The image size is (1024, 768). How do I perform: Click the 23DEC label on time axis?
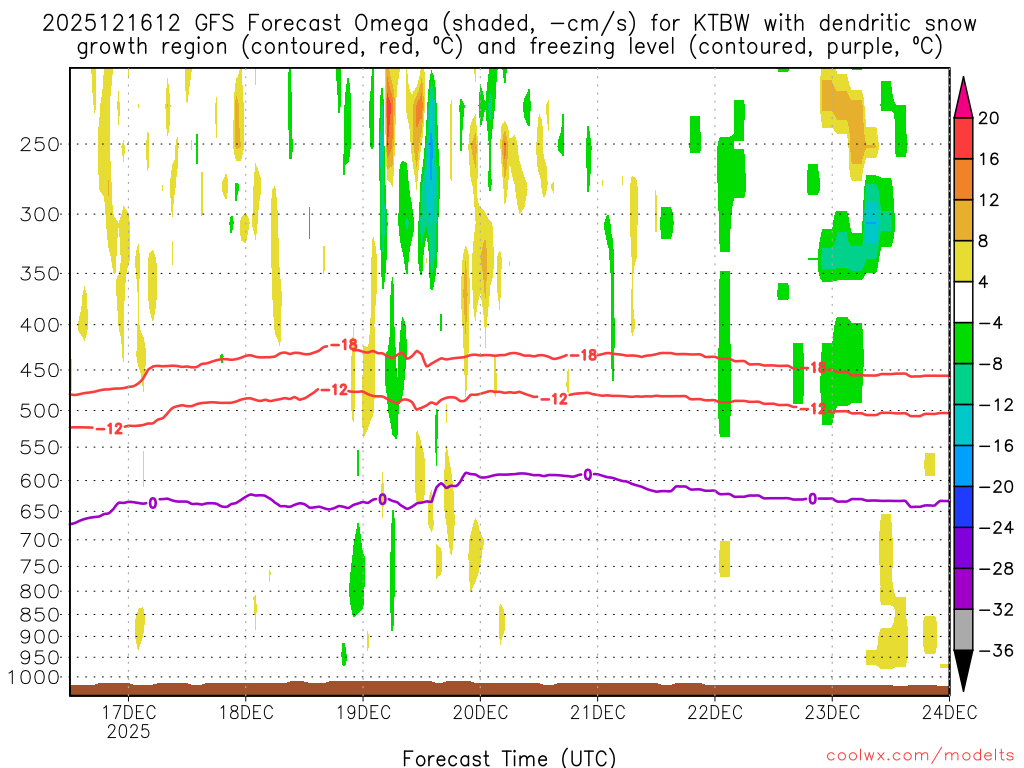point(832,712)
